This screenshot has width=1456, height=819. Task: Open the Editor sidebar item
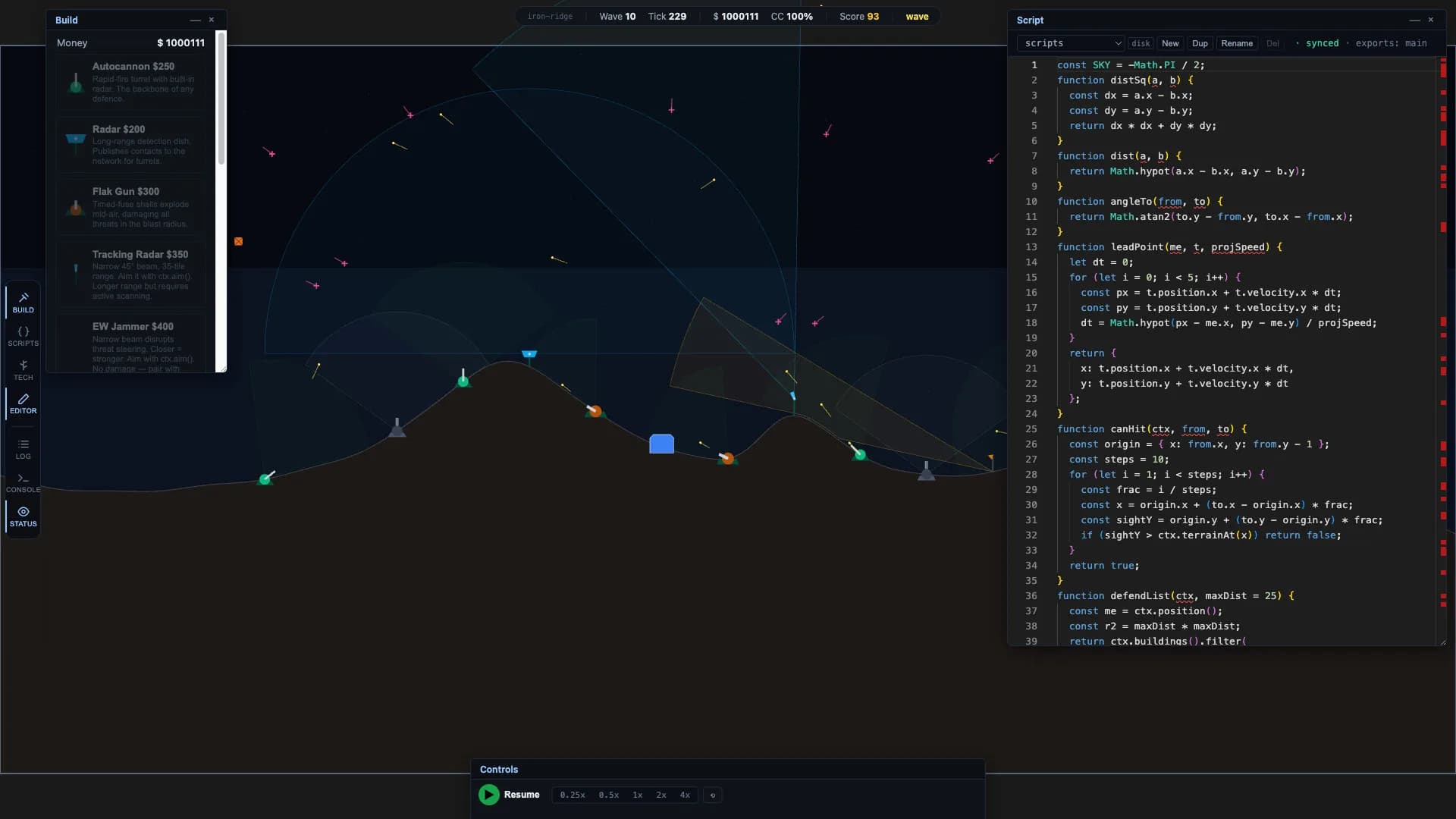click(23, 403)
